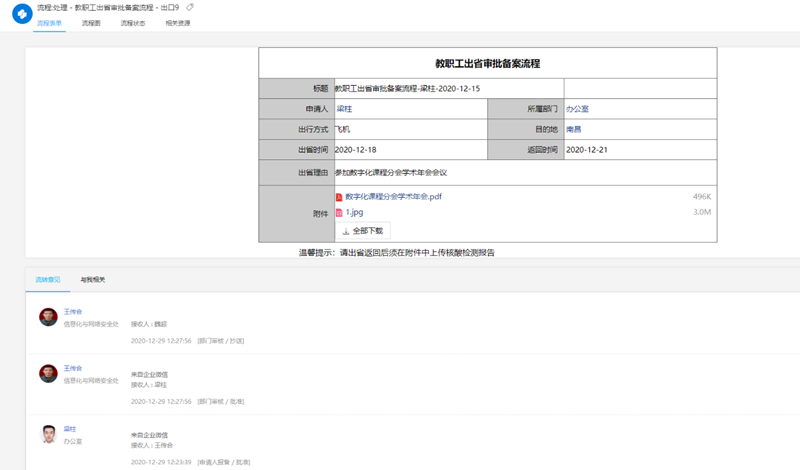Click the 办公室 department link in the form
Screen dimensions: 800x470
click(x=577, y=108)
